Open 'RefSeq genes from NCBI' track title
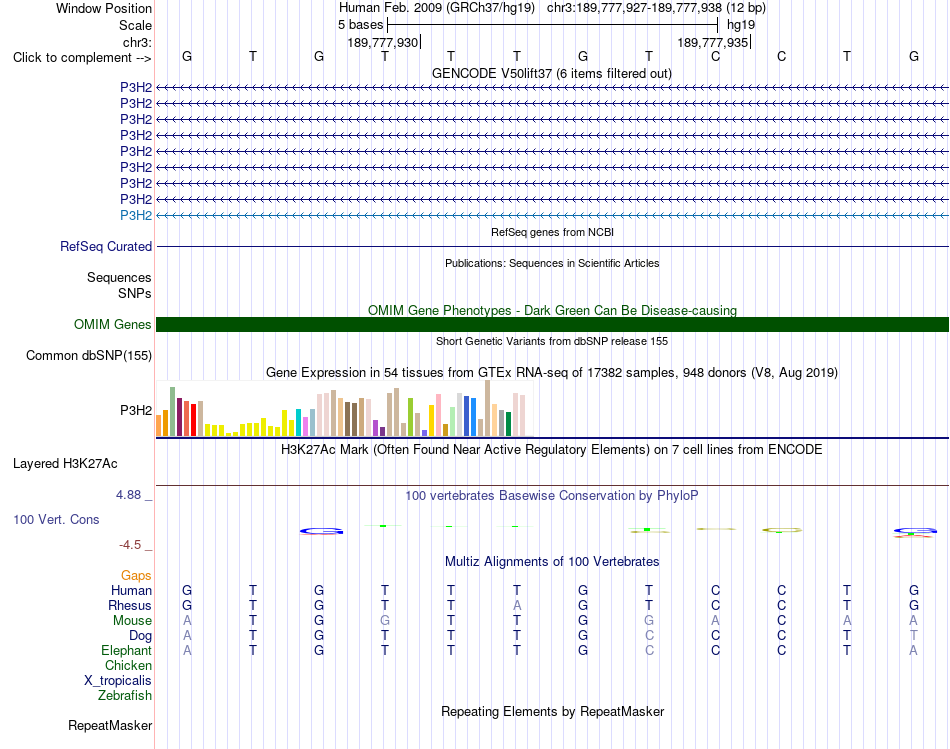 pyautogui.click(x=552, y=232)
